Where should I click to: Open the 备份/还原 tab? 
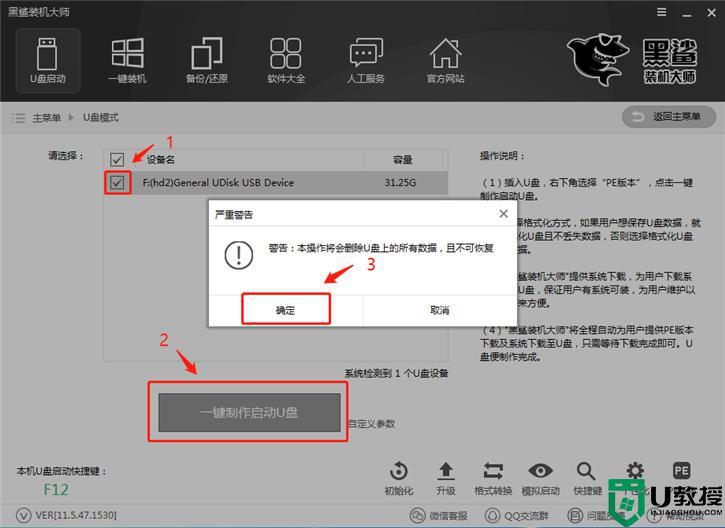click(x=207, y=61)
